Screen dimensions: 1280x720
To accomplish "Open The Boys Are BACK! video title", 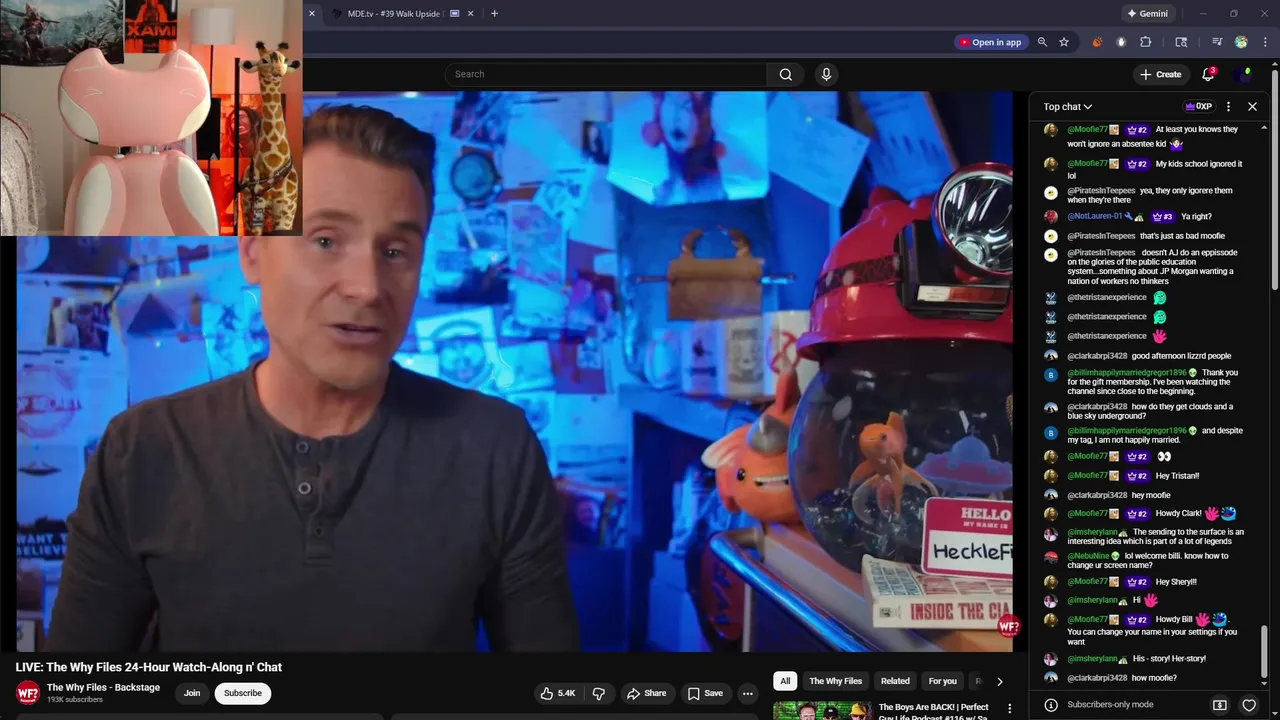I will click(934, 711).
